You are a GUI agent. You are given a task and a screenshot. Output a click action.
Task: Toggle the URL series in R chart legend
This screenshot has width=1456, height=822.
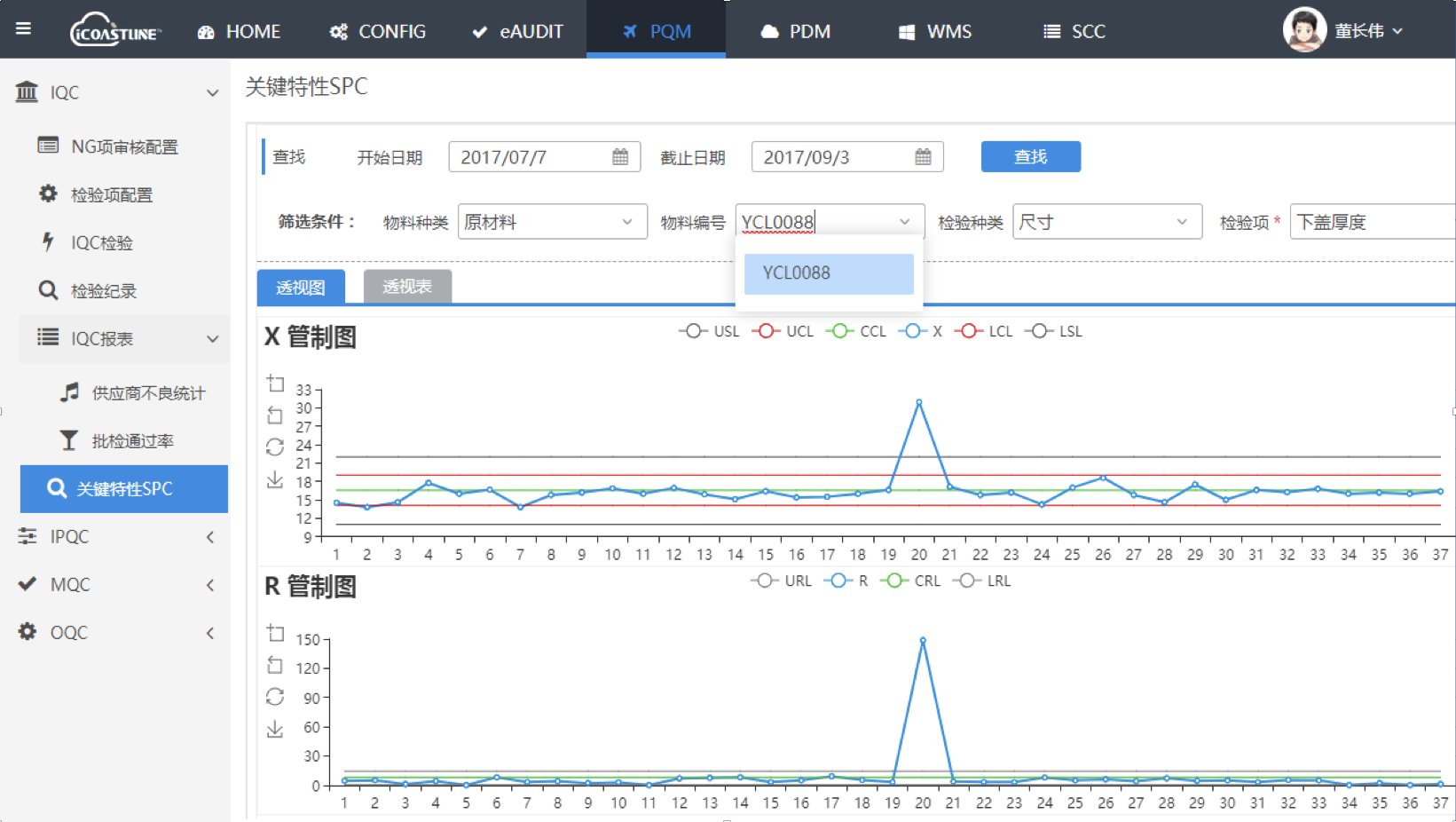coord(781,581)
